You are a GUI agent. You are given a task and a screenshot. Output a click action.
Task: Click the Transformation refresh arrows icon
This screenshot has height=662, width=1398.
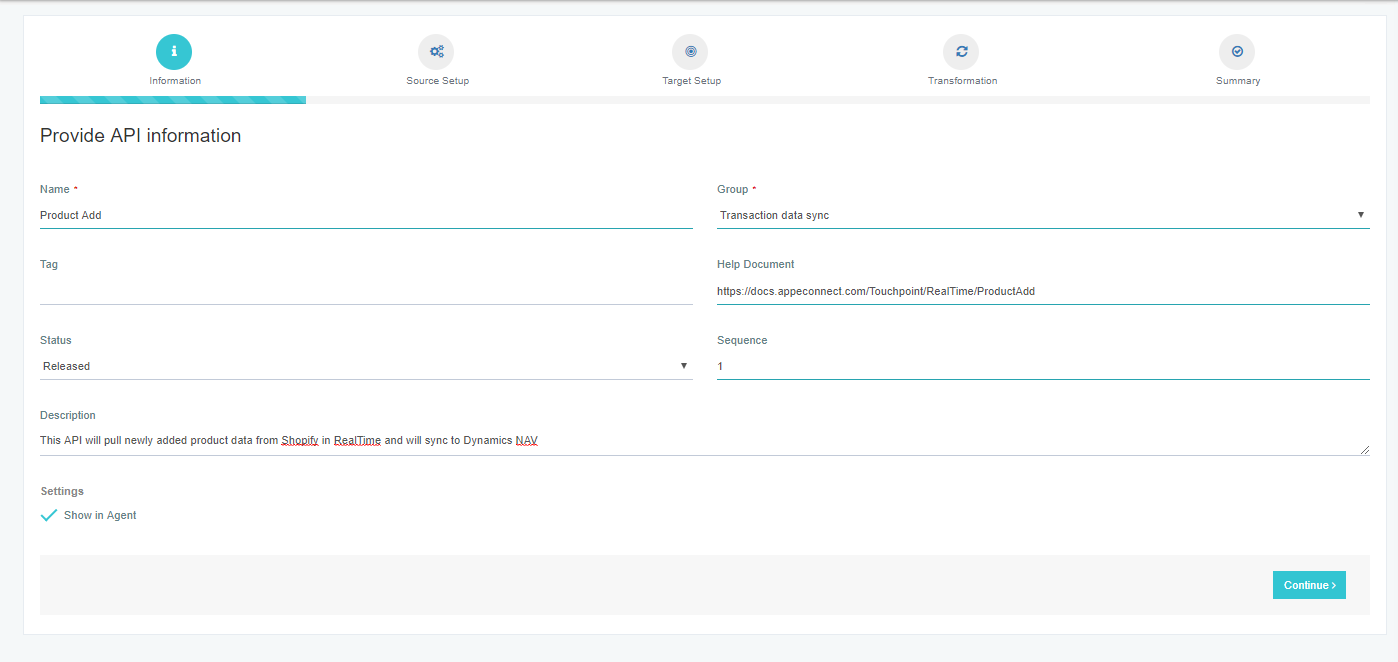(961, 52)
